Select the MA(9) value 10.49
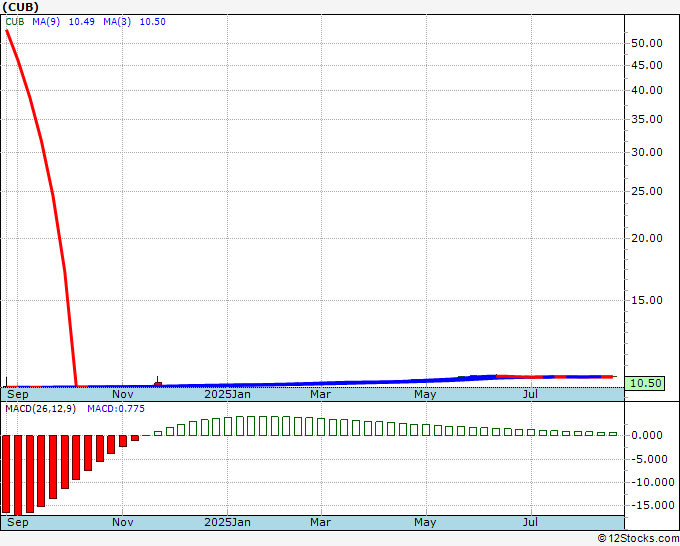This screenshot has height=546, width=680. pyautogui.click(x=82, y=22)
